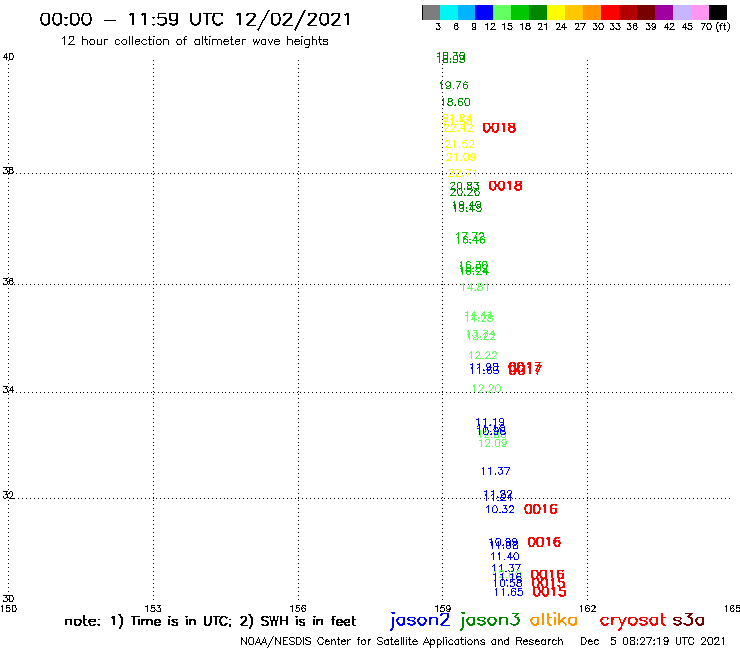
Task: Click the red 0018 label beside 20.53
Action: tap(505, 186)
